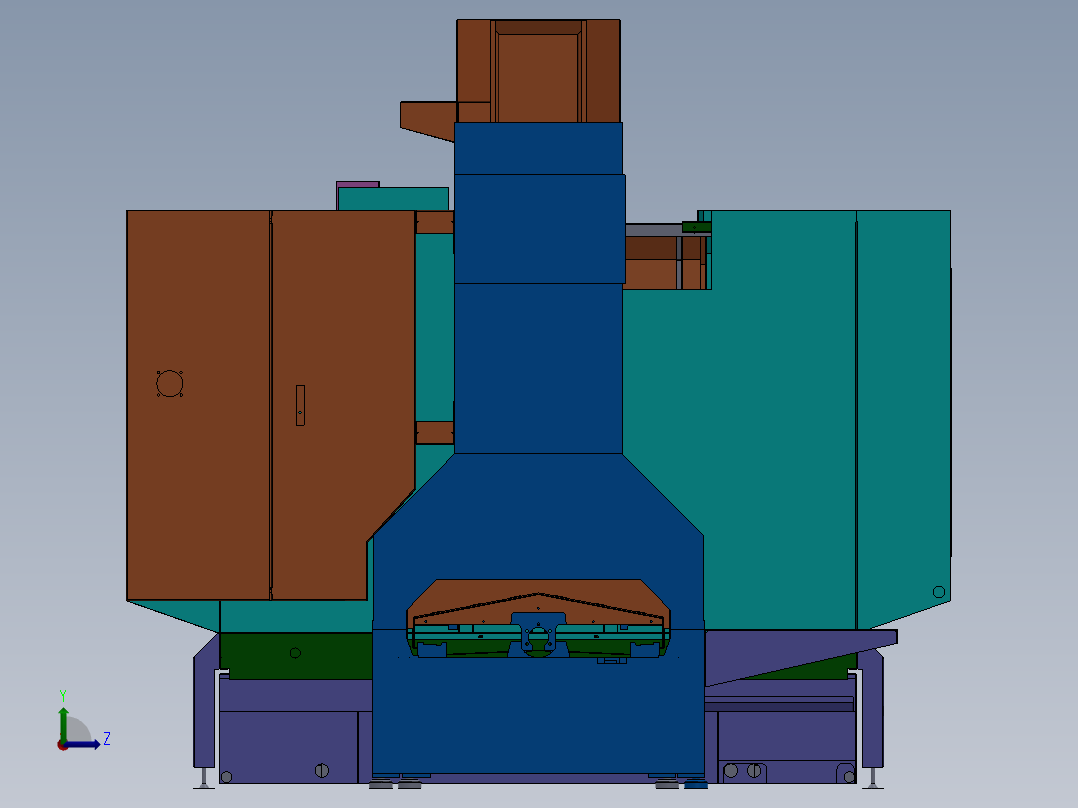Select circular port on brown left cabinet door
Image resolution: width=1078 pixels, height=808 pixels.
[170, 384]
